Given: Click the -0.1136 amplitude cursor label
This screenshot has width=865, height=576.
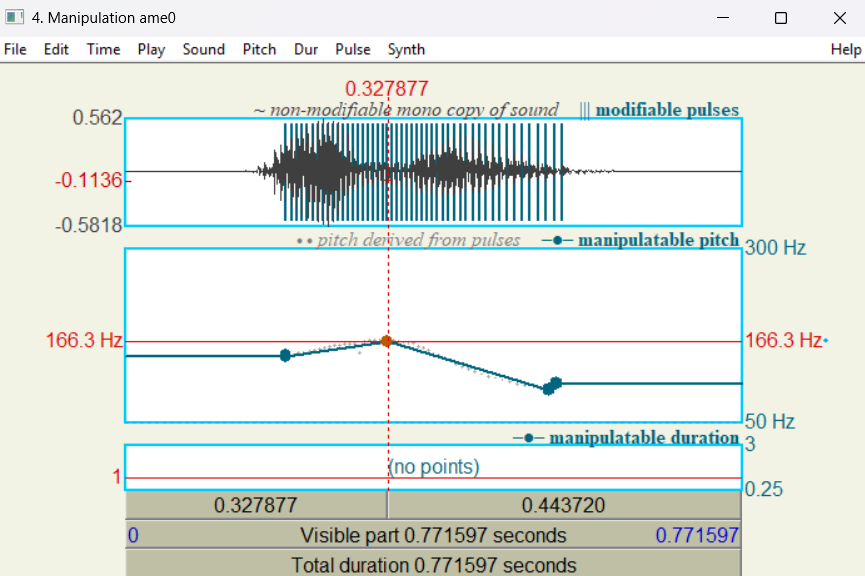Looking at the screenshot, I should [x=88, y=180].
